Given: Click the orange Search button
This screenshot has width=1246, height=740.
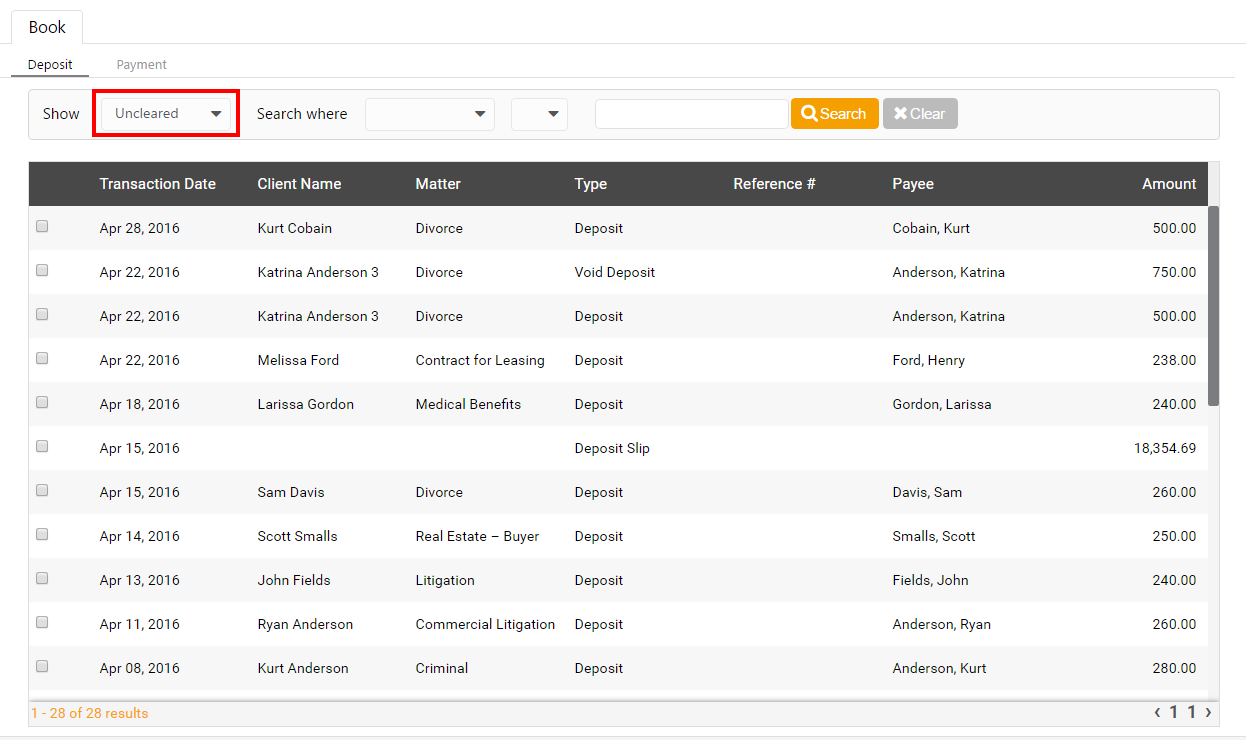Looking at the screenshot, I should point(834,114).
